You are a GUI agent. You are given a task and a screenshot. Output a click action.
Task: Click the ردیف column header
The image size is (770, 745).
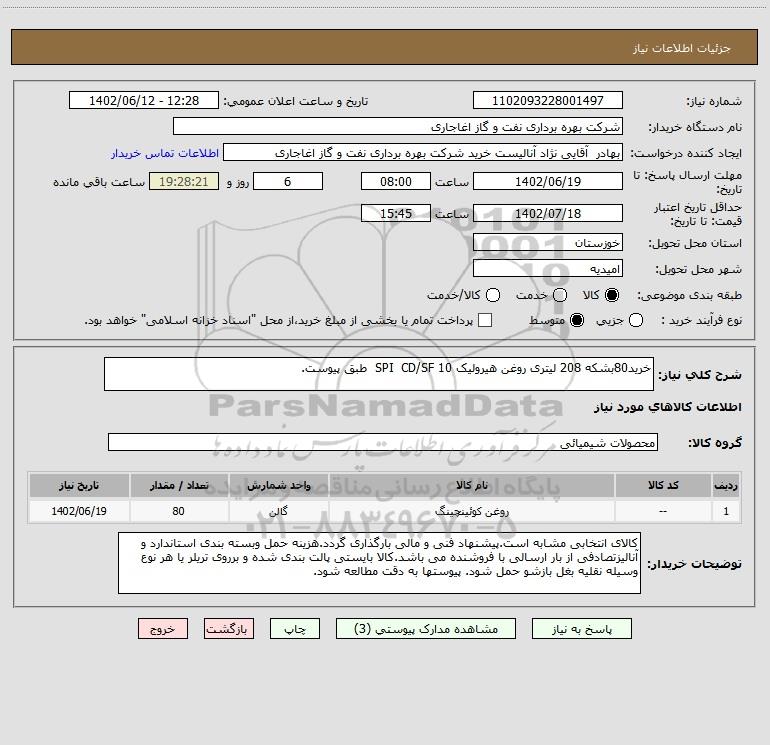pos(726,485)
